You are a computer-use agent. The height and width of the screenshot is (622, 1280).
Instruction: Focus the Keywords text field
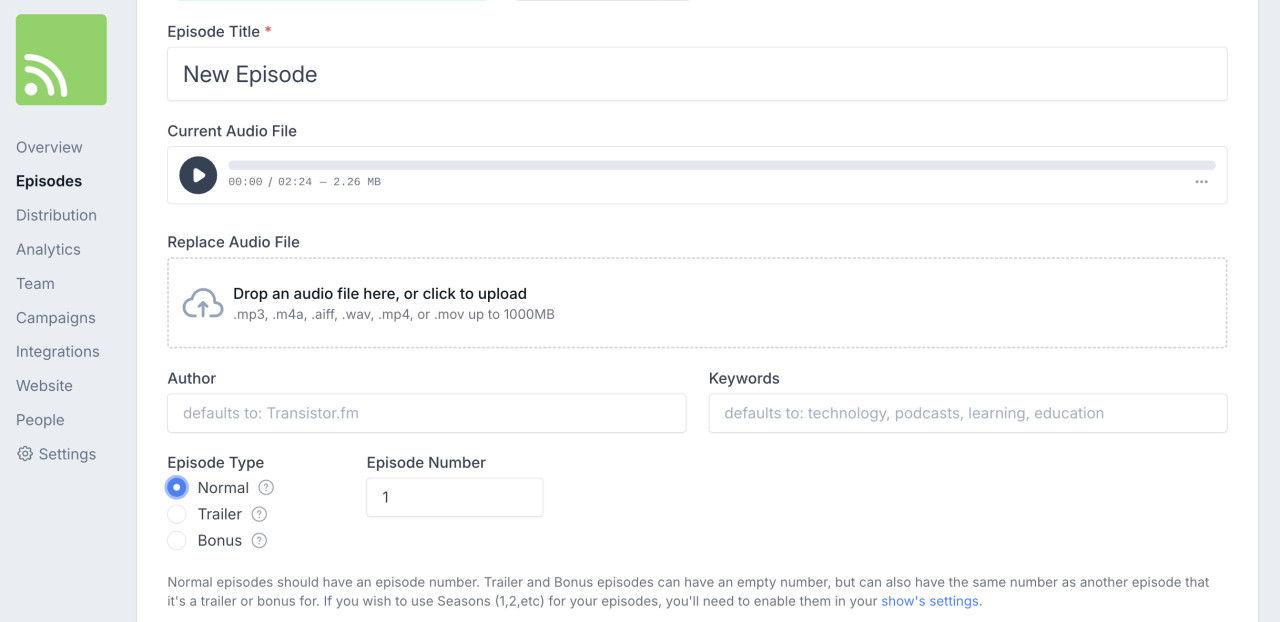pos(967,413)
